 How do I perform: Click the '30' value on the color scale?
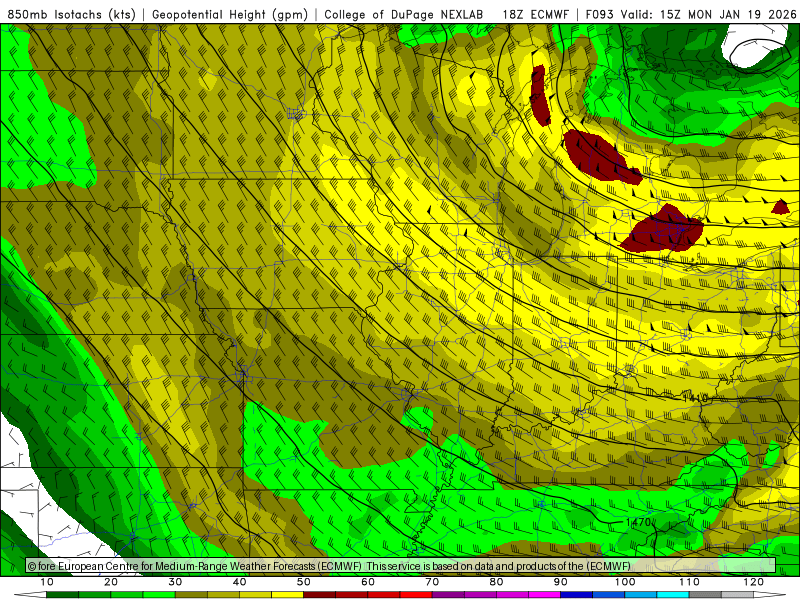pos(175,582)
